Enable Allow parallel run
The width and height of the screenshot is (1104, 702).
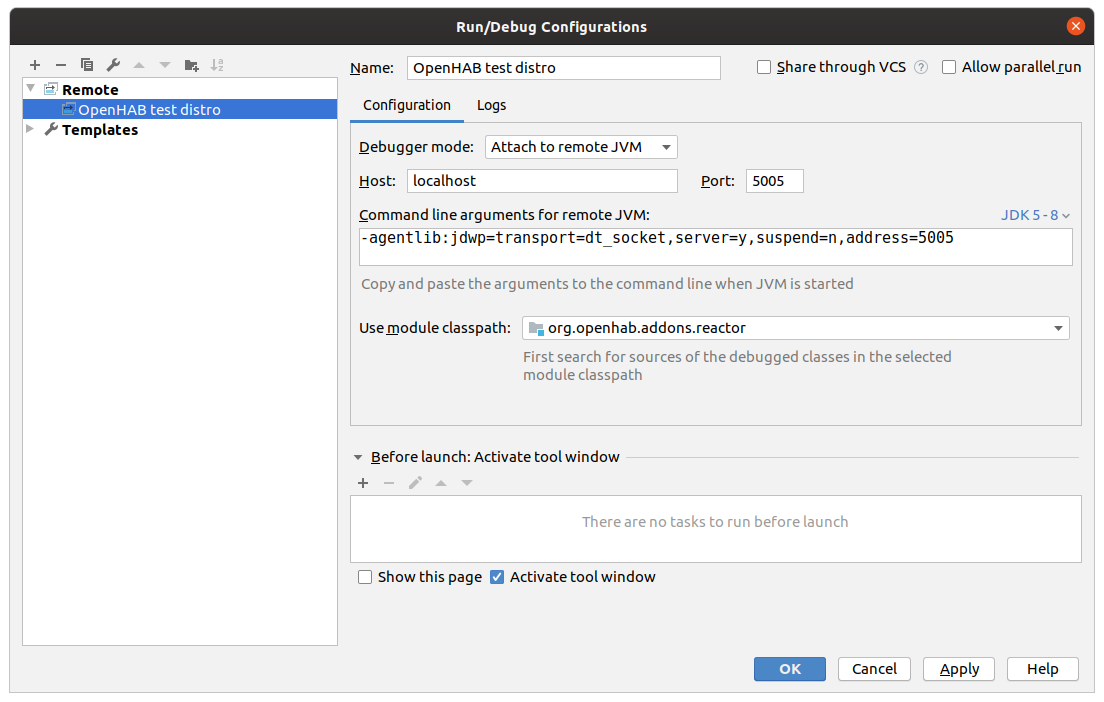[949, 67]
